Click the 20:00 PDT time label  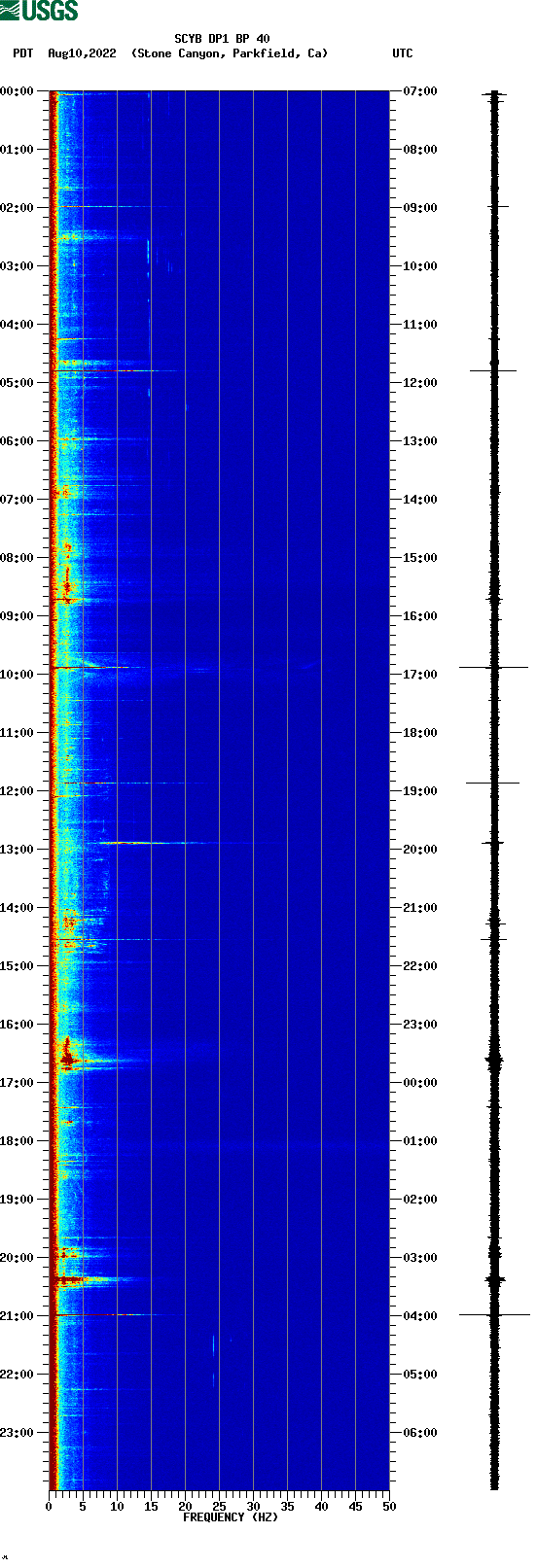(18, 1258)
